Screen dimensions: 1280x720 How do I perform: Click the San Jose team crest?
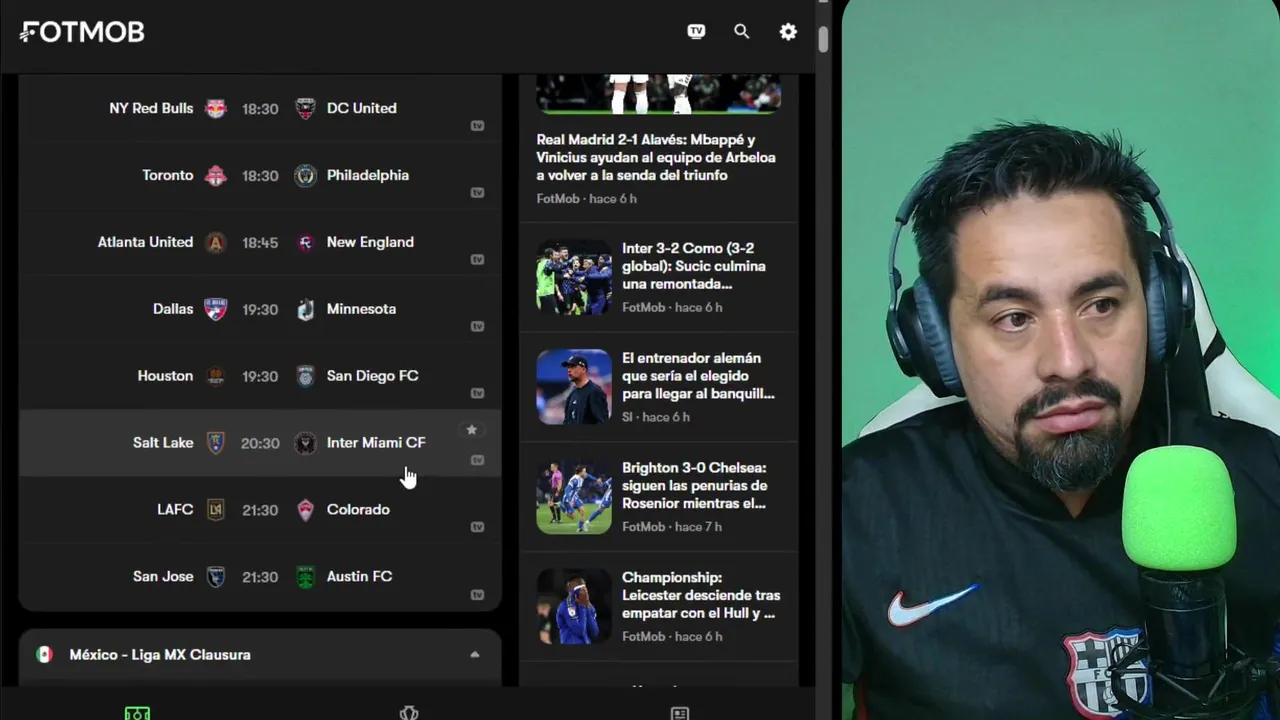click(x=216, y=577)
